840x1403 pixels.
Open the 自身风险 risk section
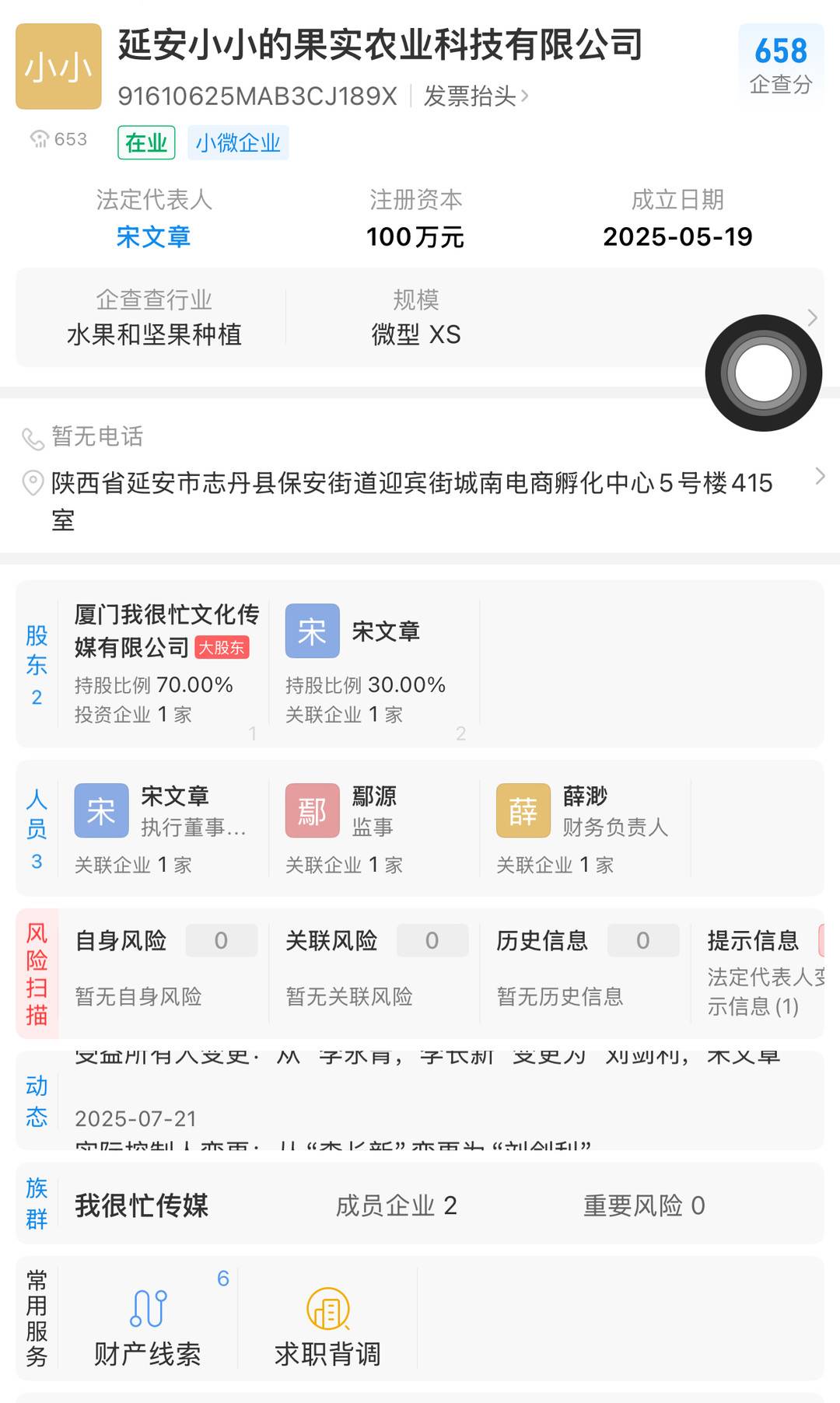click(121, 941)
